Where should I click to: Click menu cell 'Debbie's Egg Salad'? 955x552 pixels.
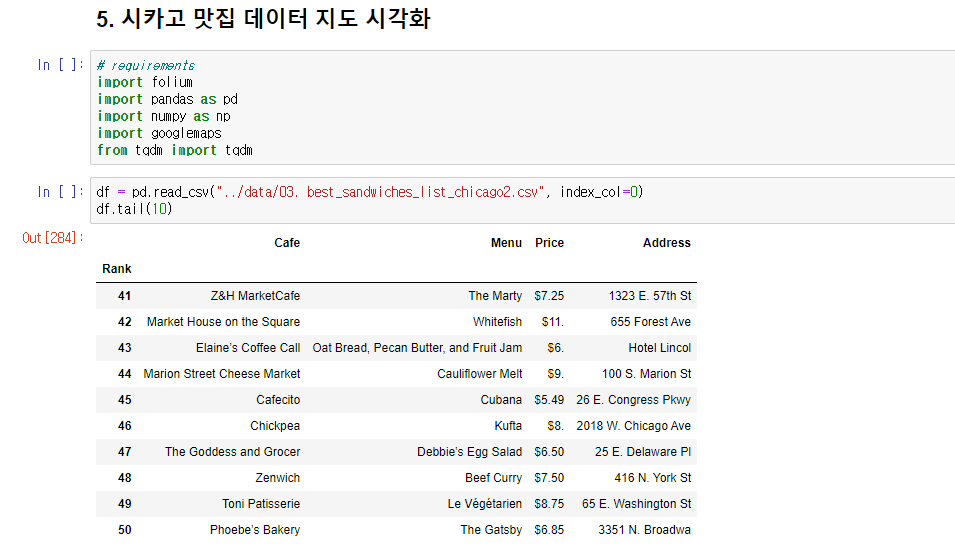[469, 451]
